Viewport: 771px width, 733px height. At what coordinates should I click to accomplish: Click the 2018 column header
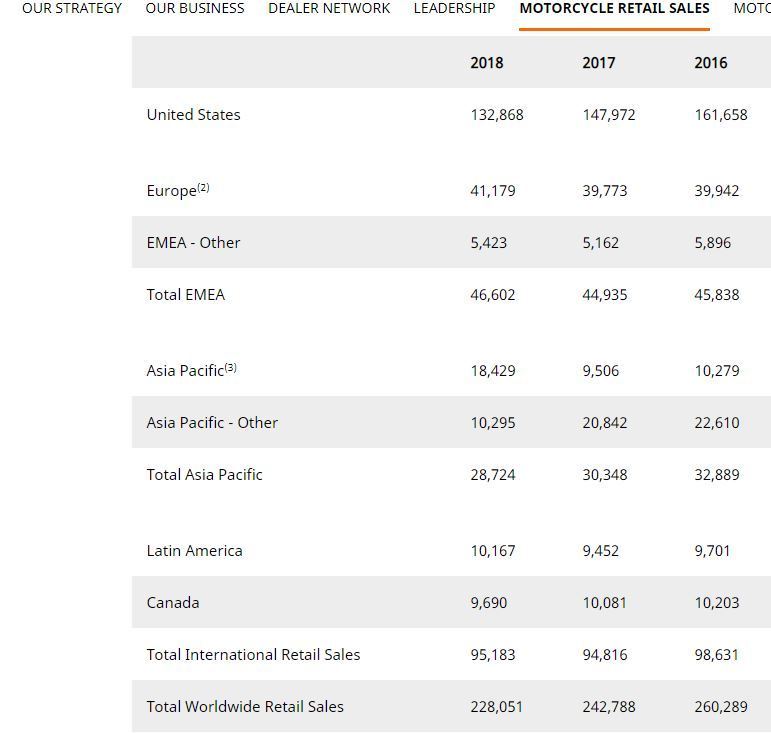pos(487,63)
